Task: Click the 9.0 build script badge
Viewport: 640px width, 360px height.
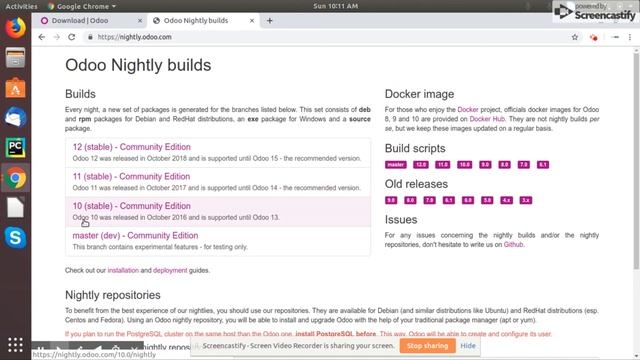Action: click(485, 164)
